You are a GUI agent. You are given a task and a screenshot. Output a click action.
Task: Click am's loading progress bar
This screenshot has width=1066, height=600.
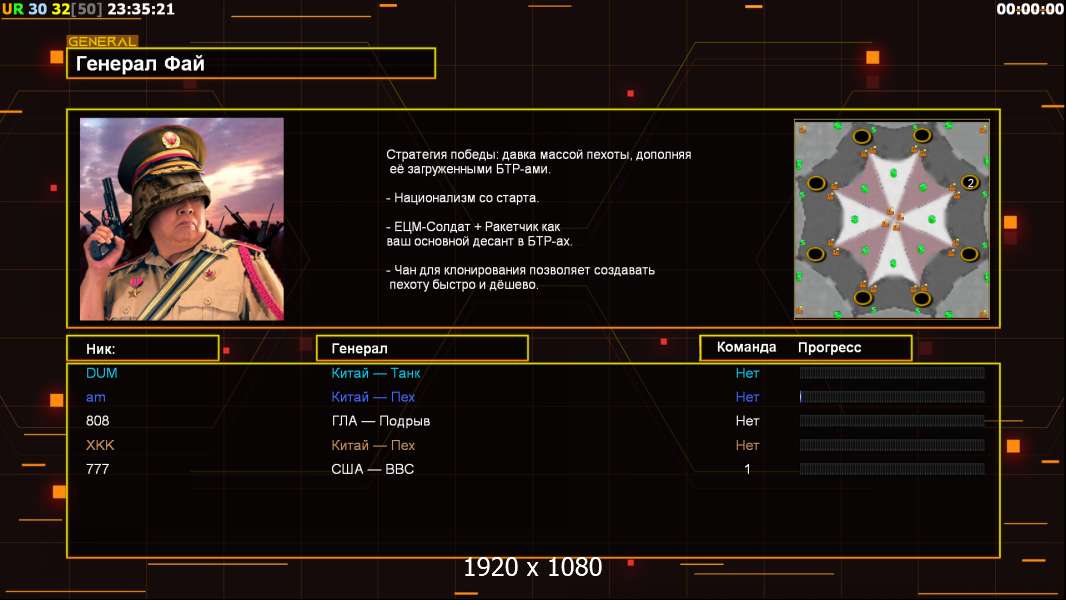point(892,397)
